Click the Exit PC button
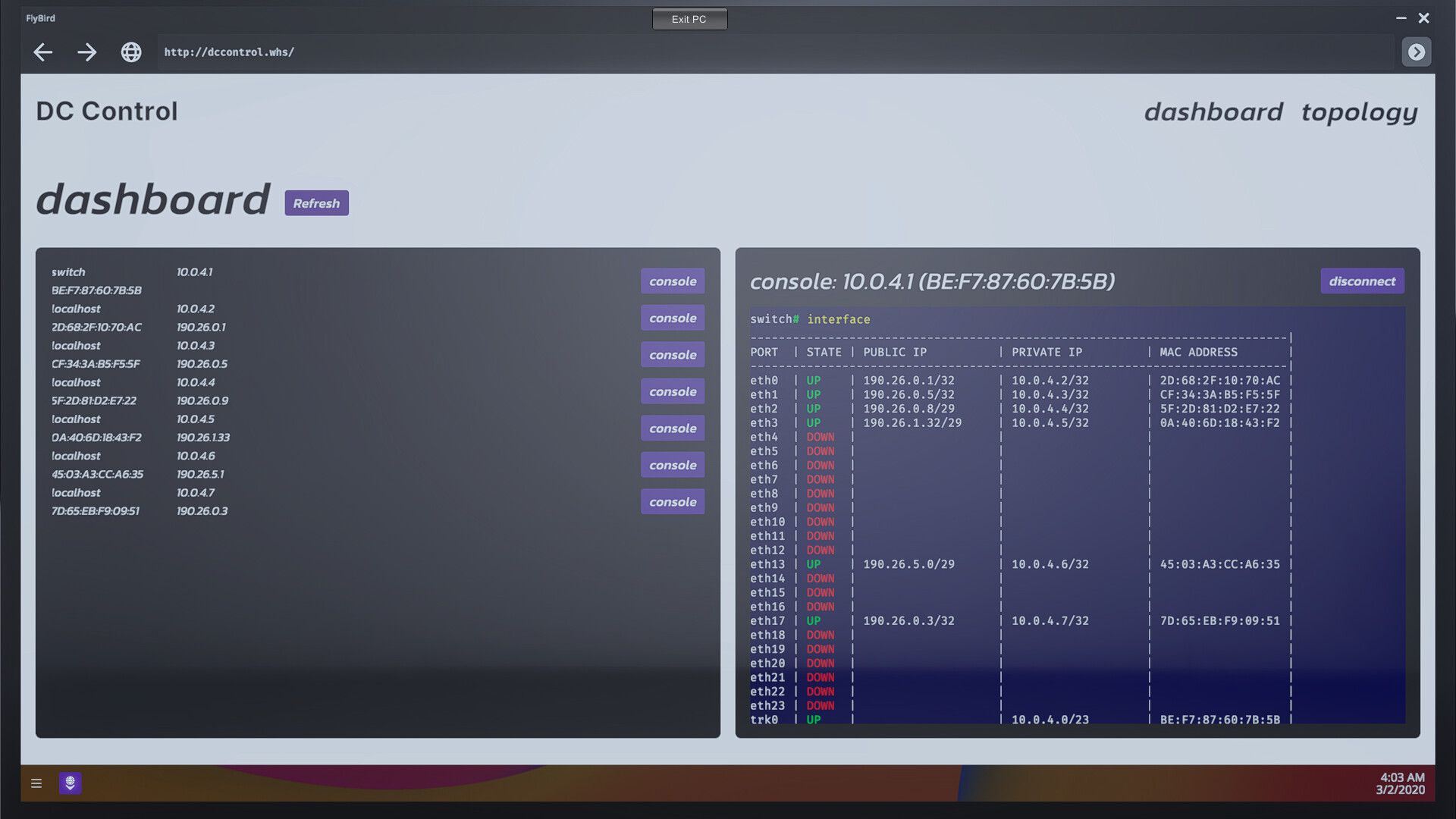Viewport: 1456px width, 819px height. [x=689, y=19]
